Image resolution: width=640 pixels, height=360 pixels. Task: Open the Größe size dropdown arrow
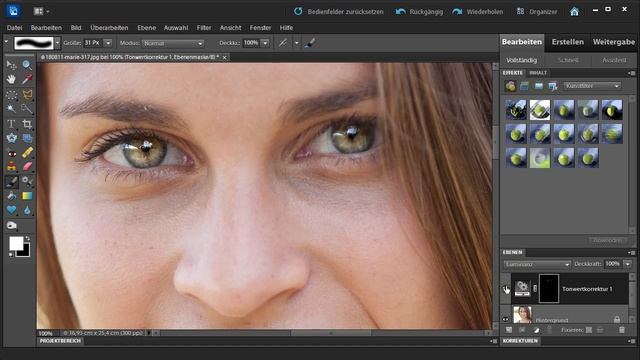(x=108, y=43)
